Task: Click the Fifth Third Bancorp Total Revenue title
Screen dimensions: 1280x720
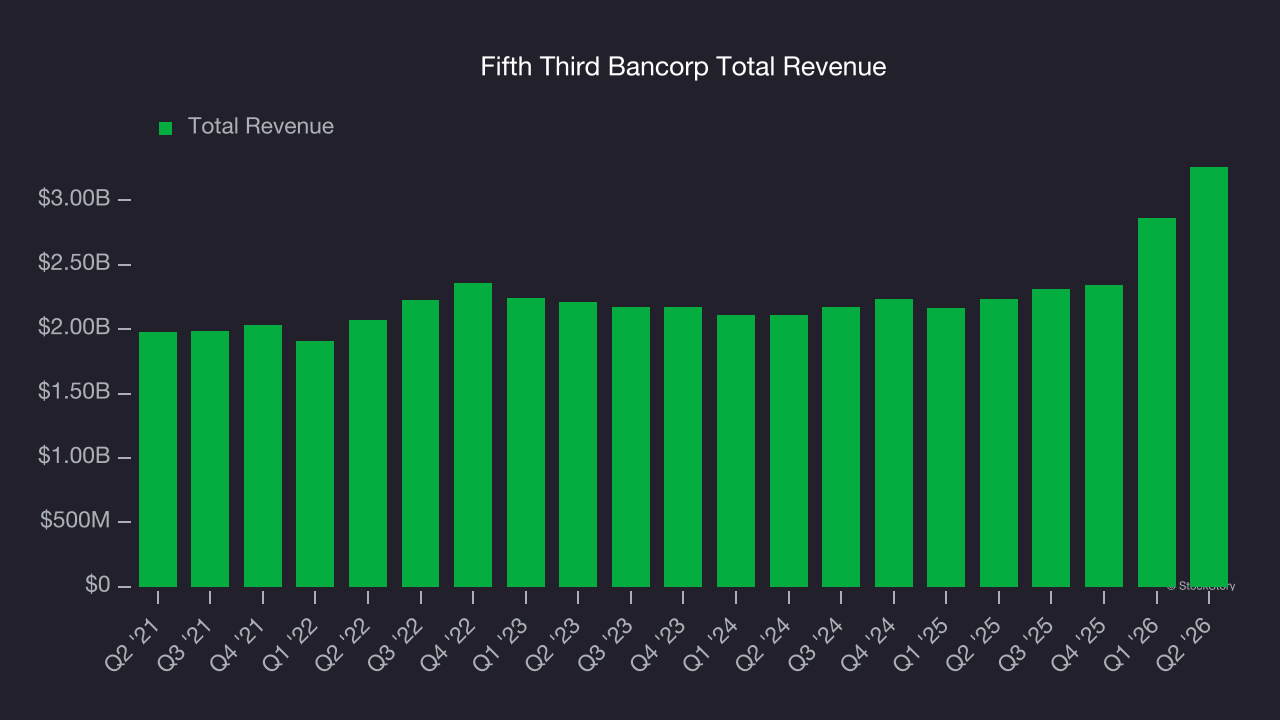Action: [x=683, y=67]
